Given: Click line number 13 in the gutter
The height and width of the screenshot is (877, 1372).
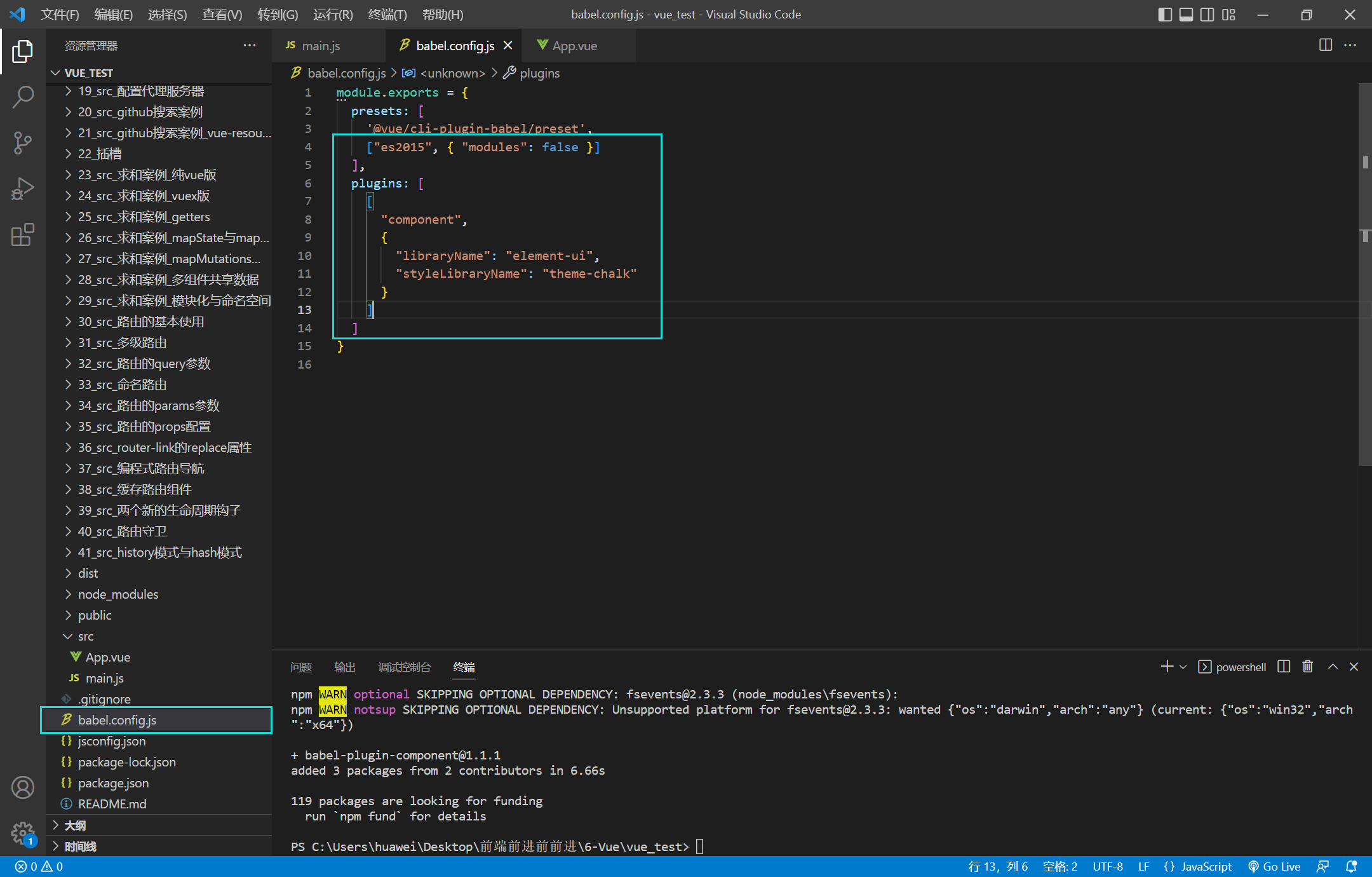Looking at the screenshot, I should [x=304, y=309].
